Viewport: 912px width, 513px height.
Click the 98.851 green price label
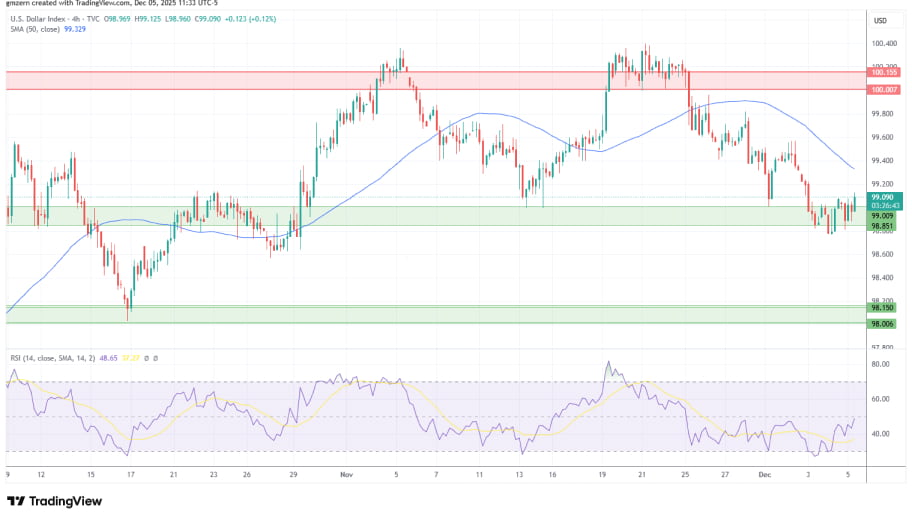[882, 226]
